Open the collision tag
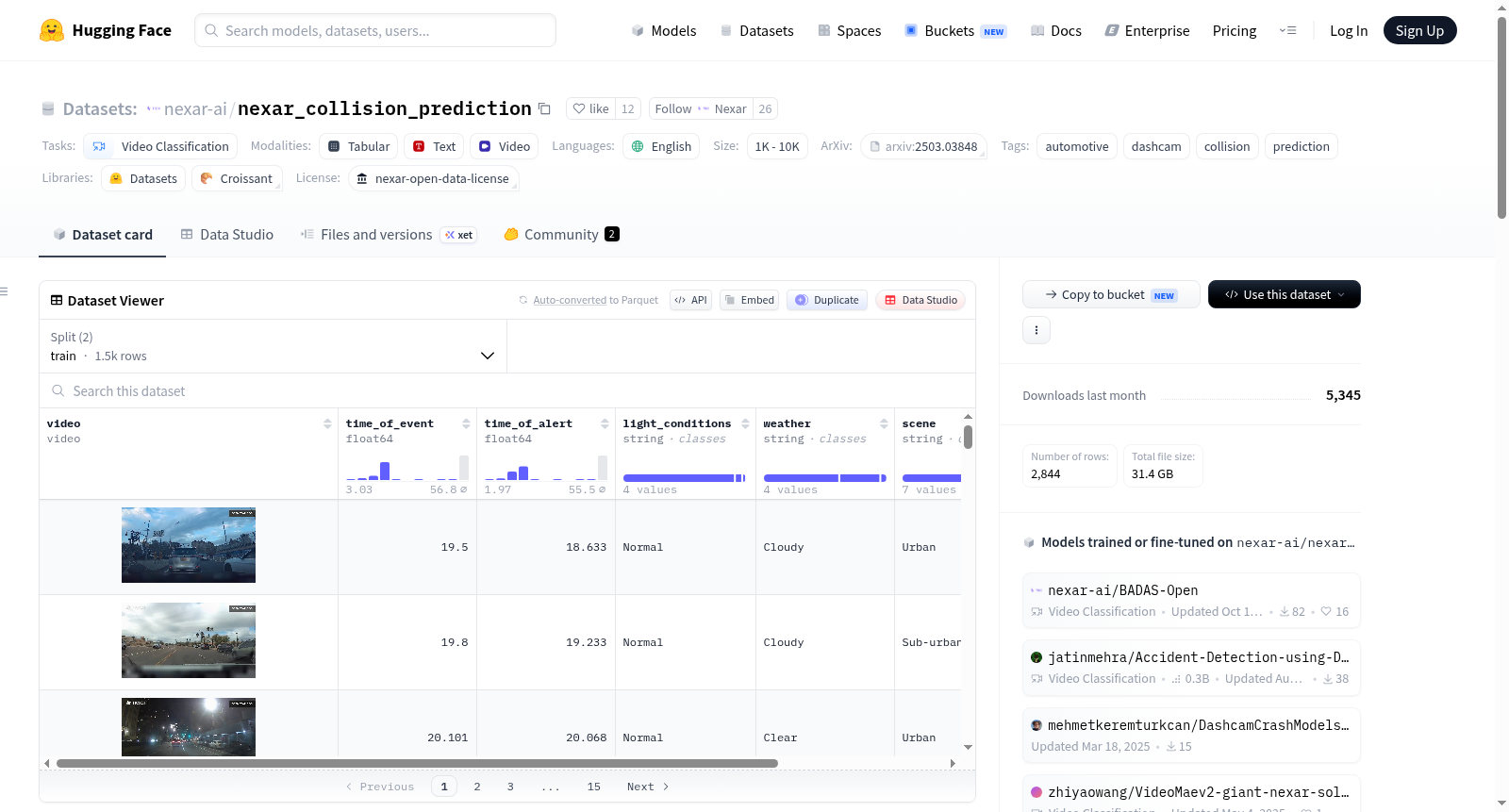This screenshot has height=812, width=1509. 1227,146
